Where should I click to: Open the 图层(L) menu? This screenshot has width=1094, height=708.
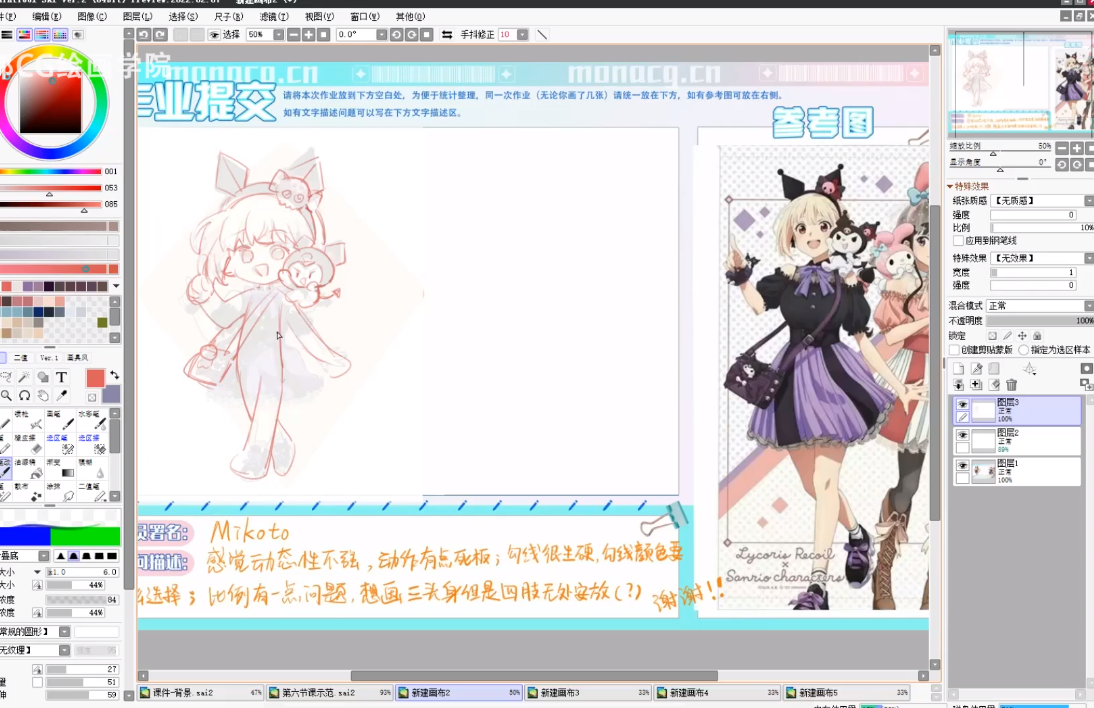137,16
